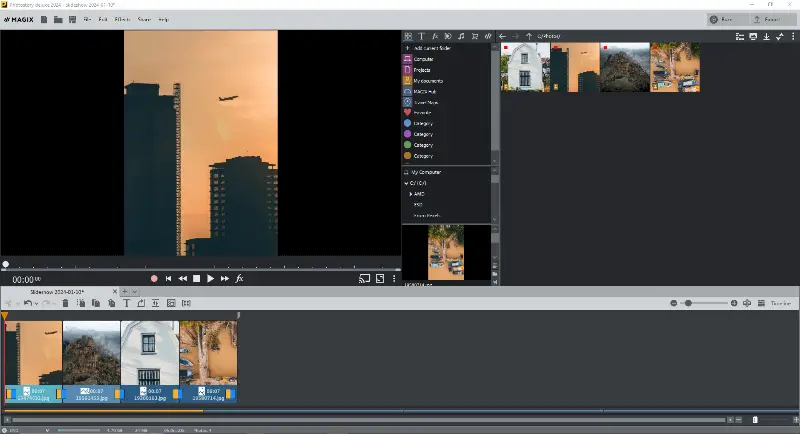Viewport: 800px width, 434px height.
Task: Open the music note audio tab in Media Pool
Action: click(461, 36)
